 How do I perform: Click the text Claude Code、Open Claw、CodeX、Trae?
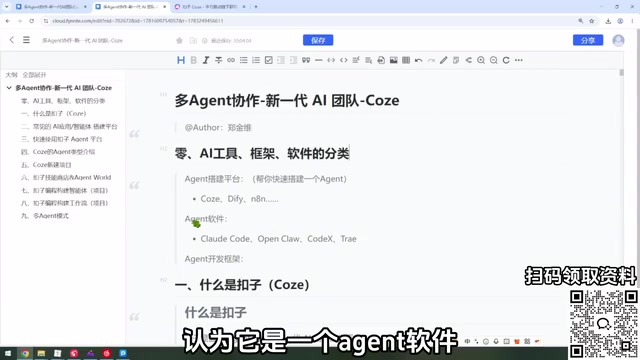click(278, 239)
